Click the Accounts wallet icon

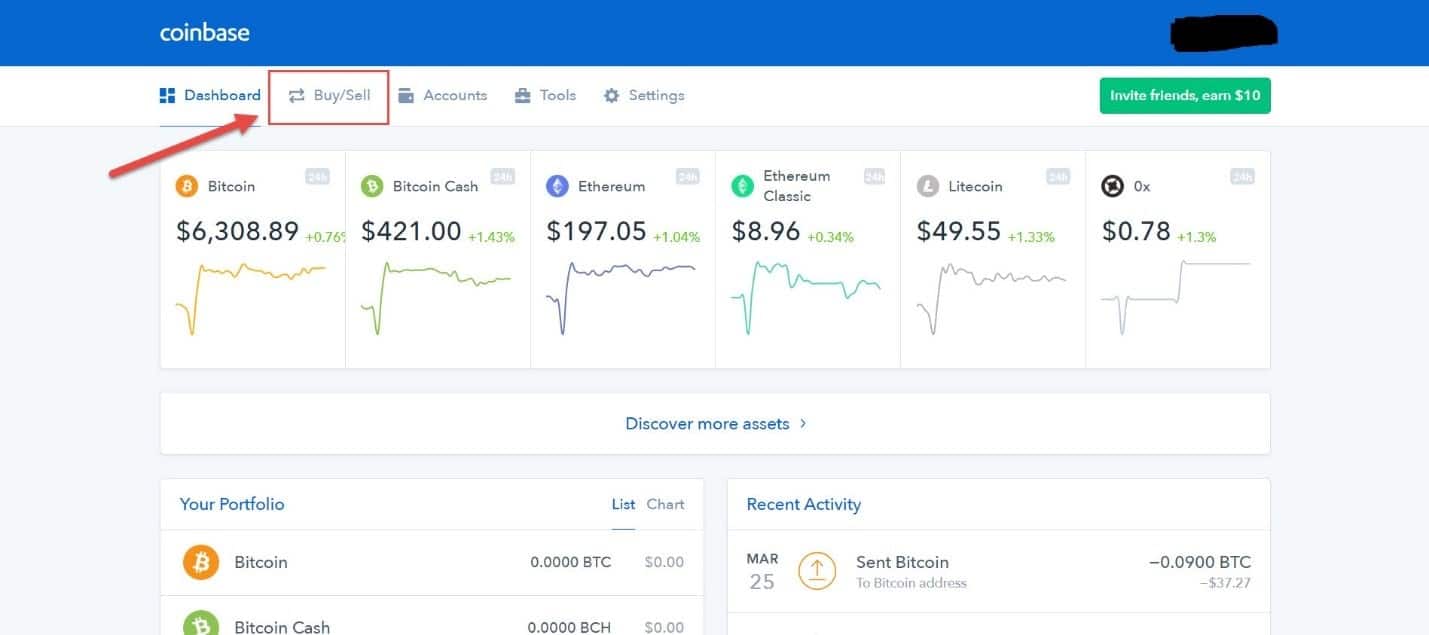click(406, 96)
